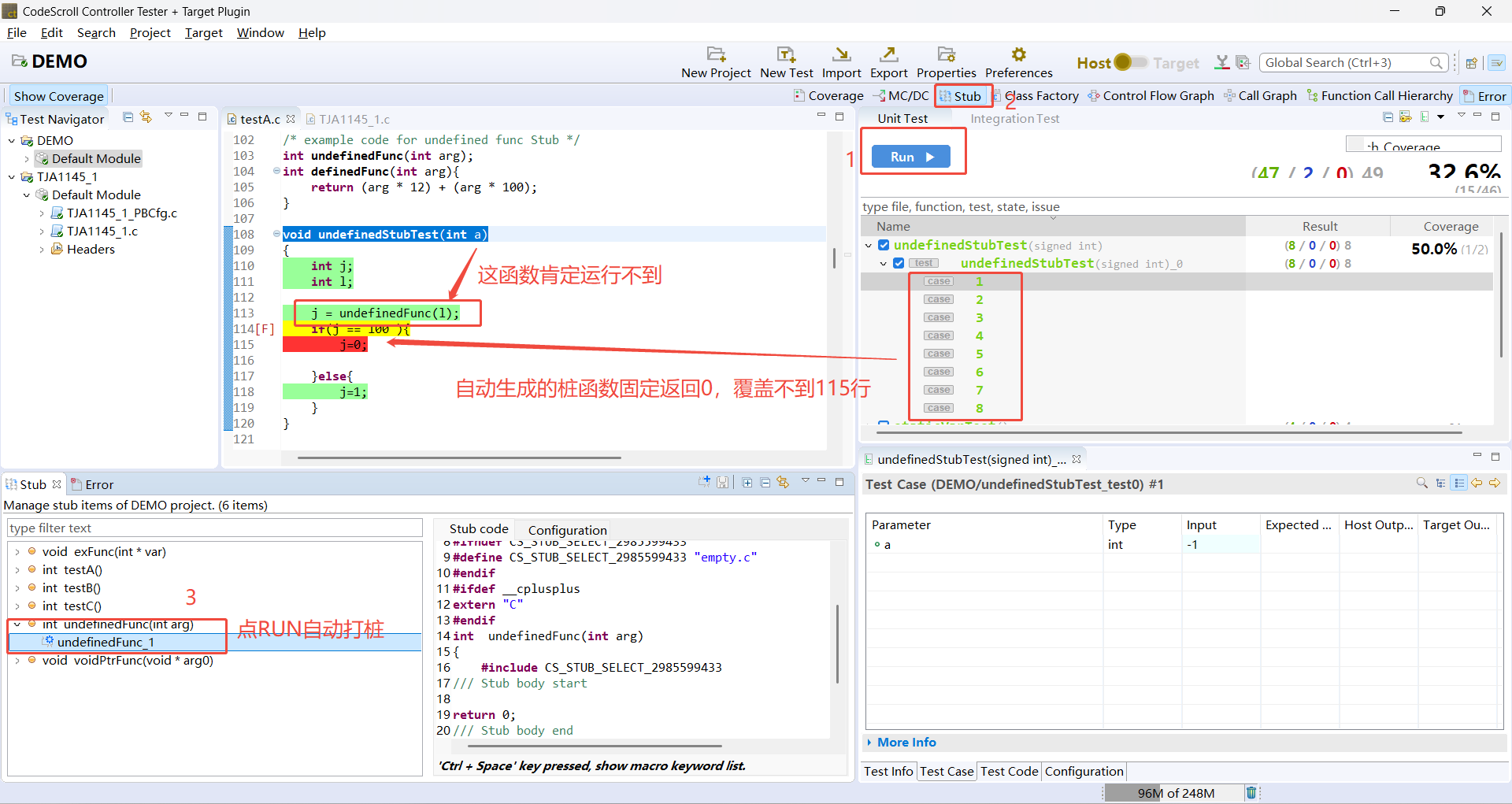Screen dimensions: 1512x804
Task: Toggle the undefinedStubTest(signed int) checkbox
Action: click(x=884, y=246)
